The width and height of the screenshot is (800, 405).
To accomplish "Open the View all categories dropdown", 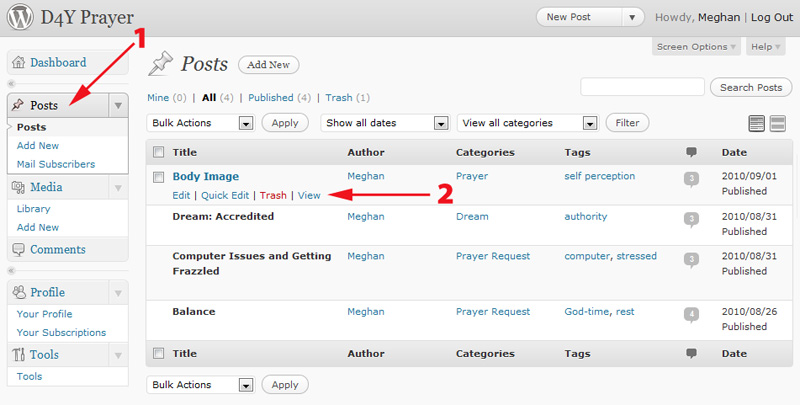I will (x=527, y=123).
